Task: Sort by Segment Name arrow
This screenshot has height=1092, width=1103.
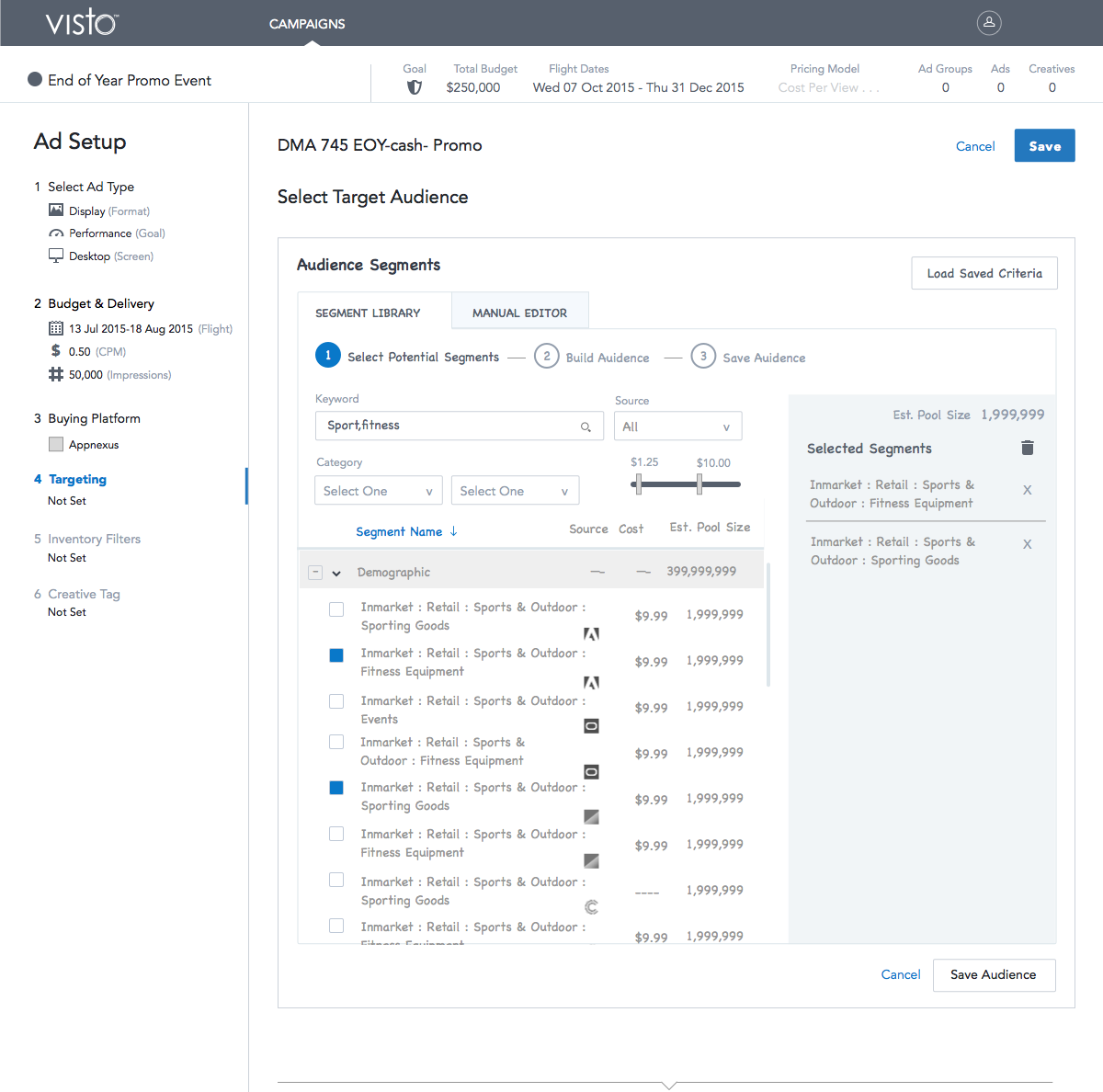Action: pos(454,531)
